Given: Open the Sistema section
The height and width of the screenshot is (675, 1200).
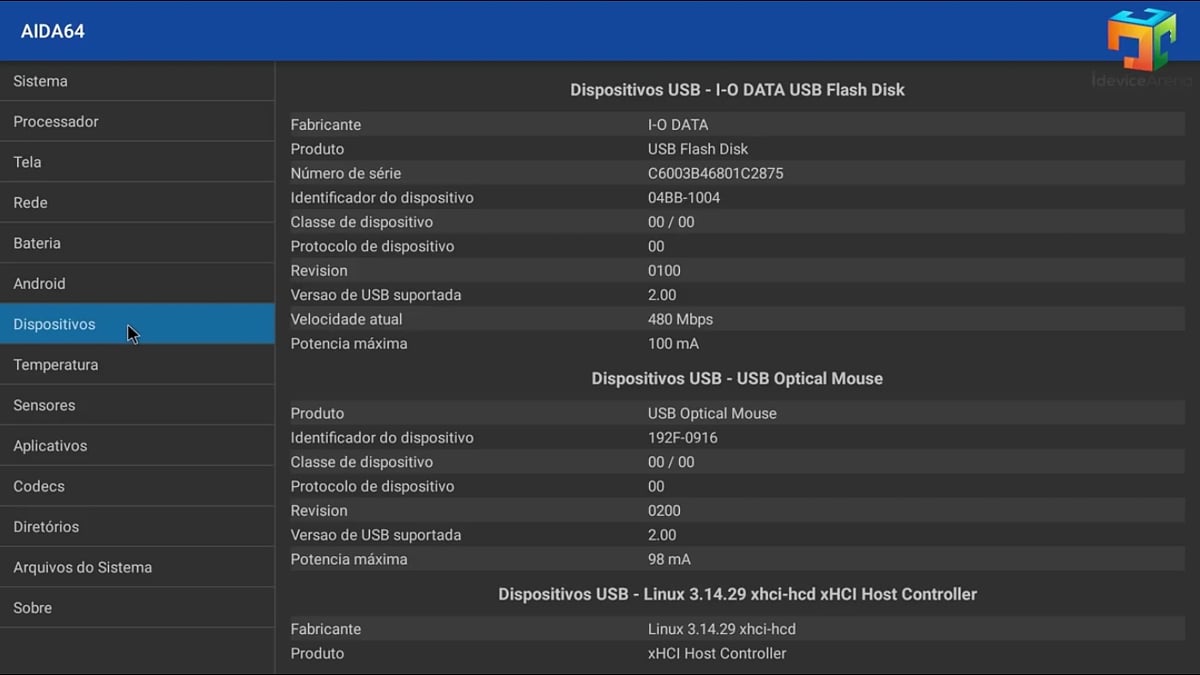Looking at the screenshot, I should click(137, 81).
